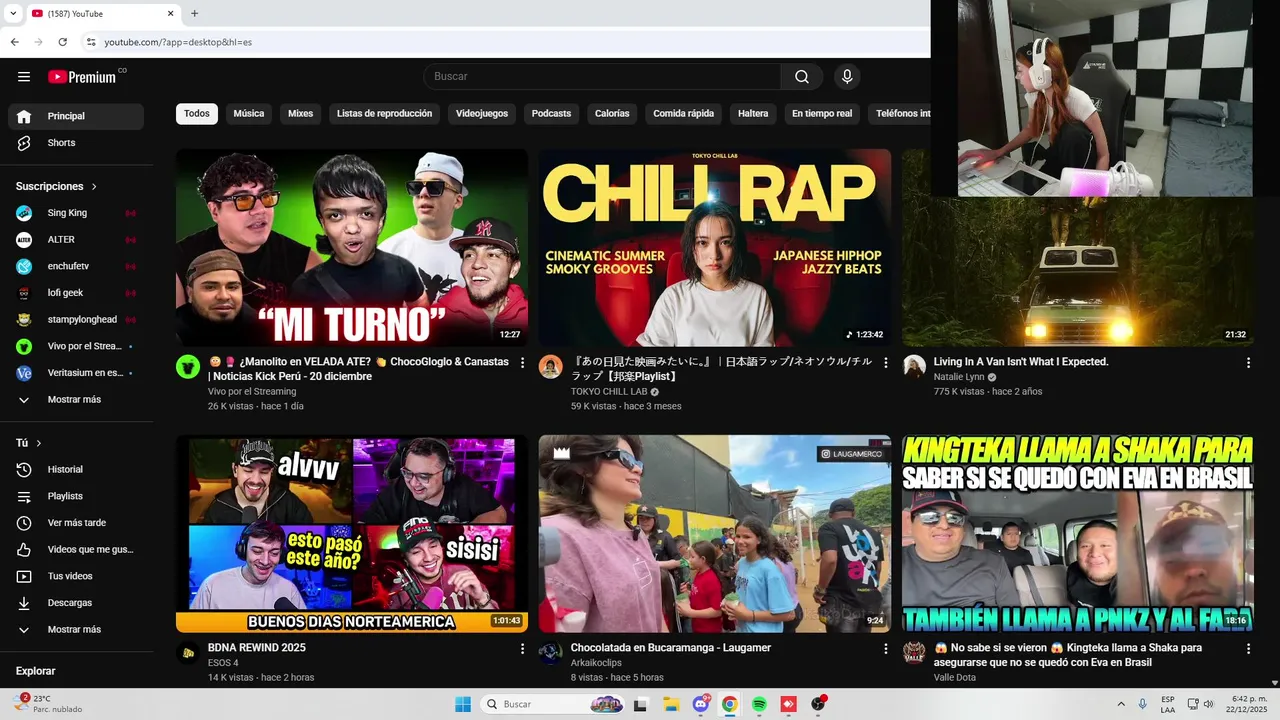Viewport: 1280px width, 720px height.
Task: Open Descargas in the sidebar
Action: (76, 603)
